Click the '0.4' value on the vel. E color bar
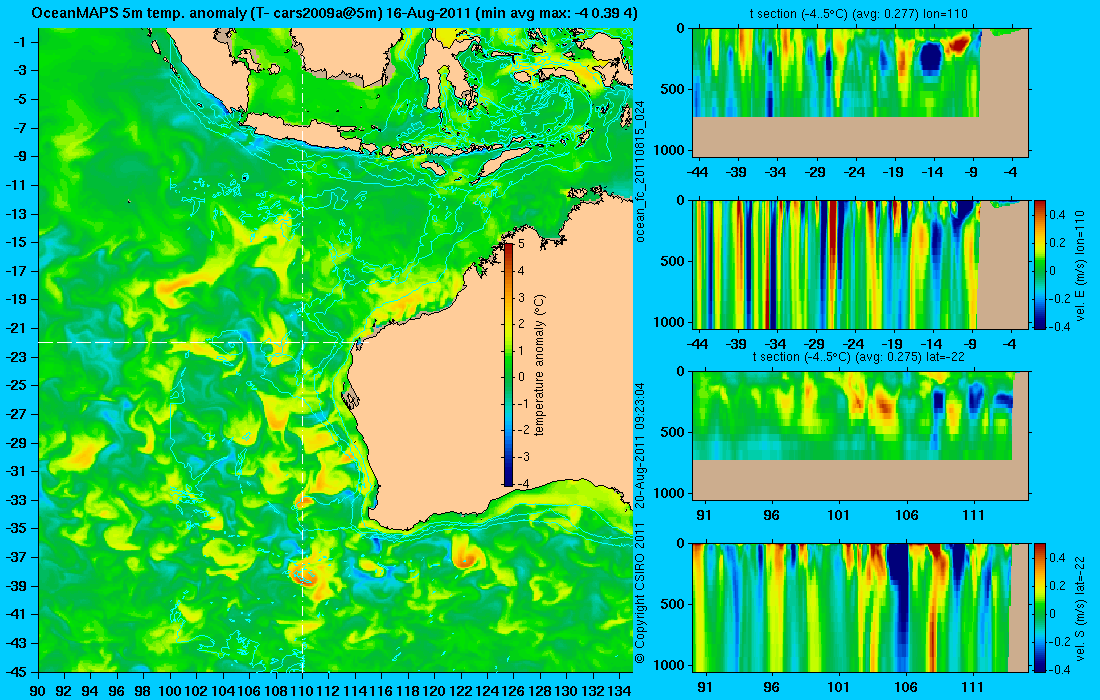Image resolution: width=1100 pixels, height=700 pixels. (x=1057, y=215)
